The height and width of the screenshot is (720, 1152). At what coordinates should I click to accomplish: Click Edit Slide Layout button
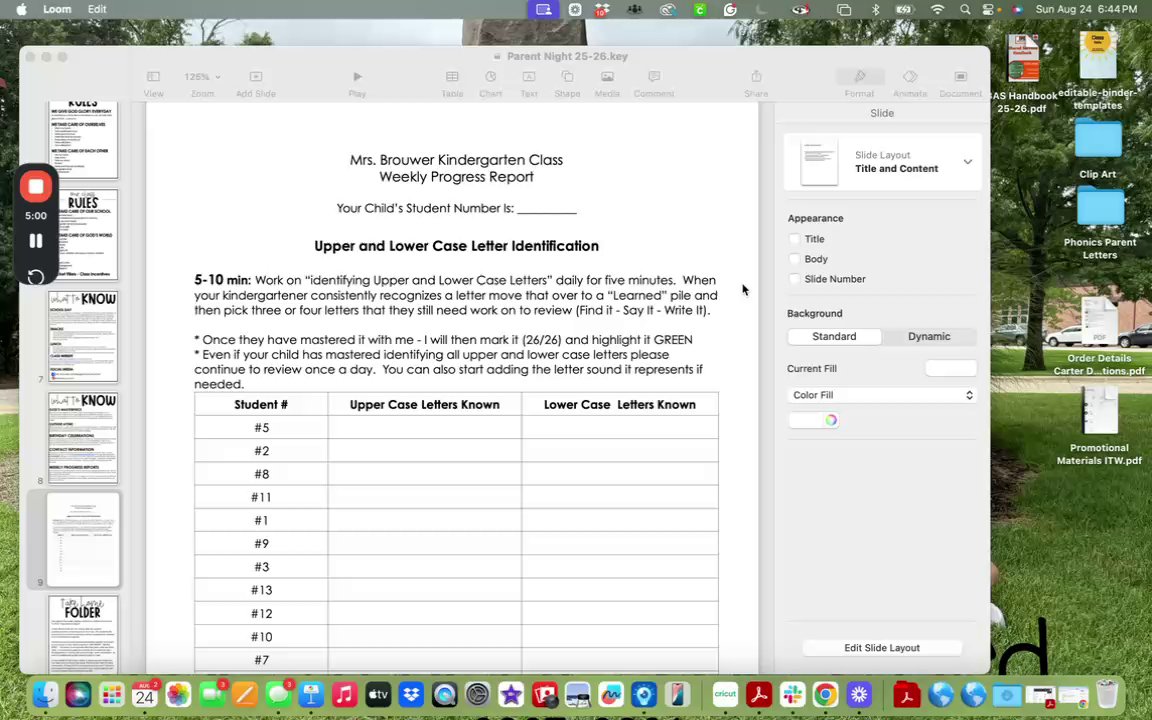tap(882, 648)
